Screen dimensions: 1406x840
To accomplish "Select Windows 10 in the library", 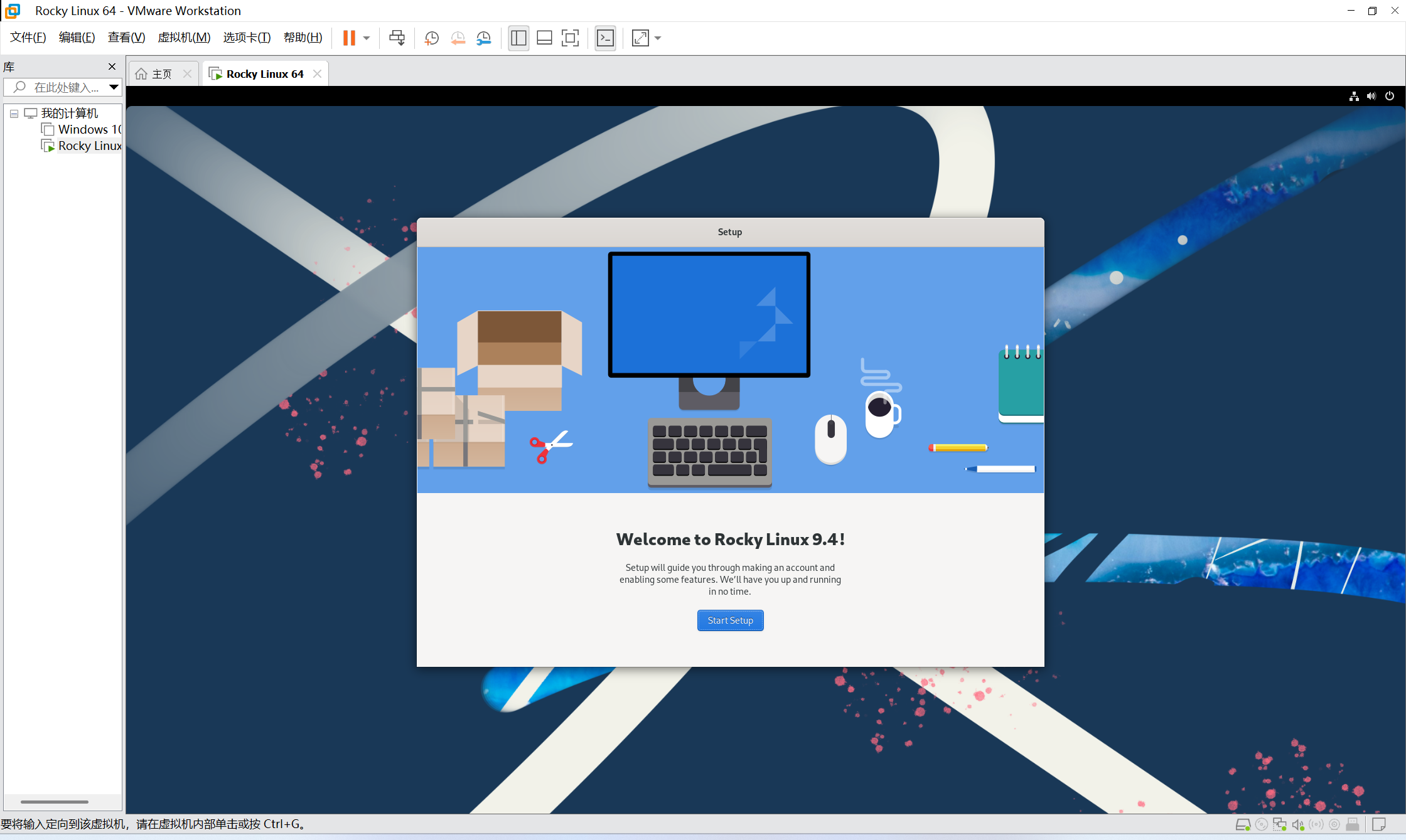I will 89,129.
